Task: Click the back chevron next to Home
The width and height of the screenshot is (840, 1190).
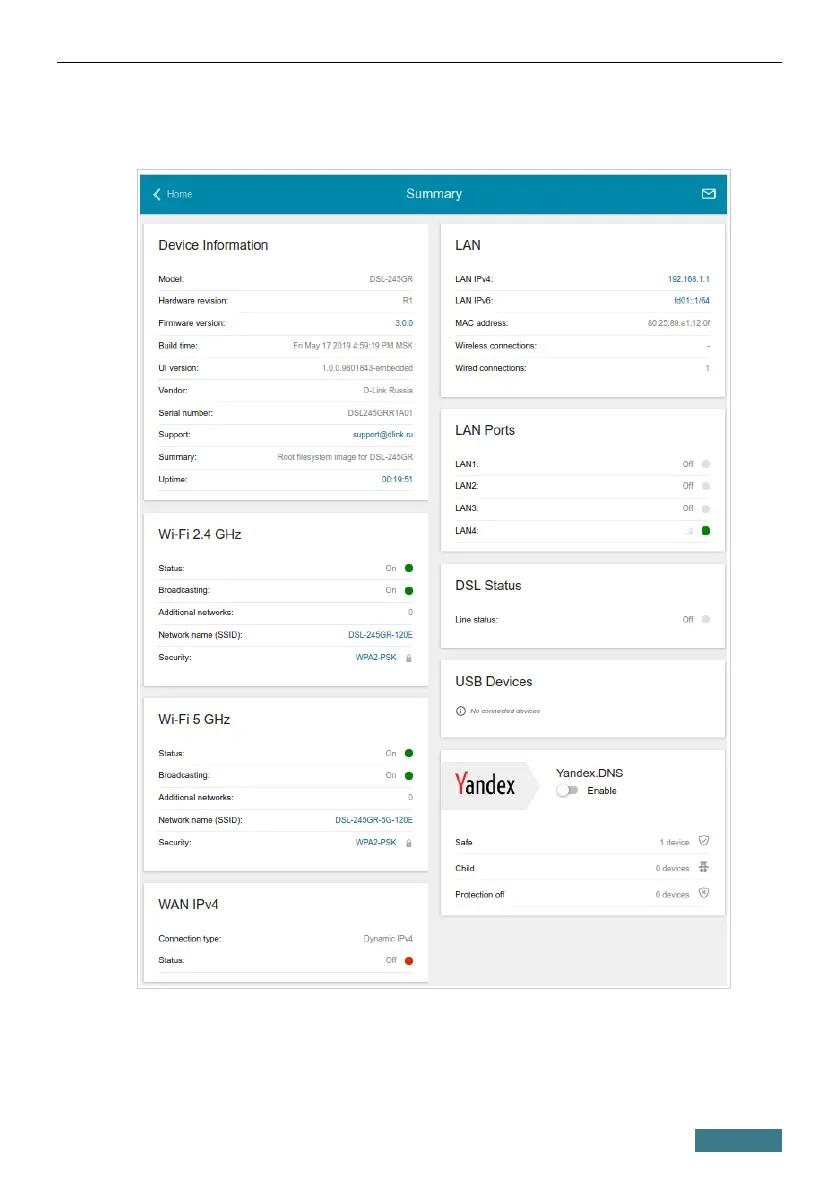Action: (x=157, y=194)
